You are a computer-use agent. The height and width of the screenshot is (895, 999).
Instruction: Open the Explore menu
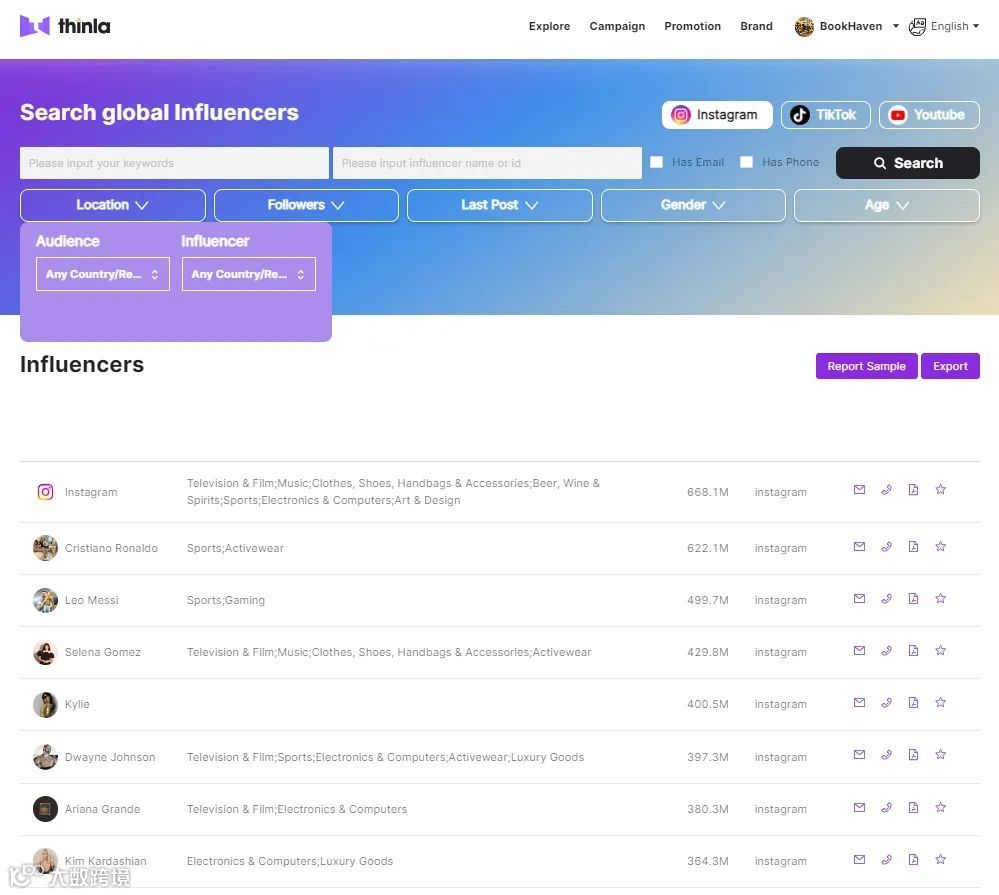coord(549,26)
